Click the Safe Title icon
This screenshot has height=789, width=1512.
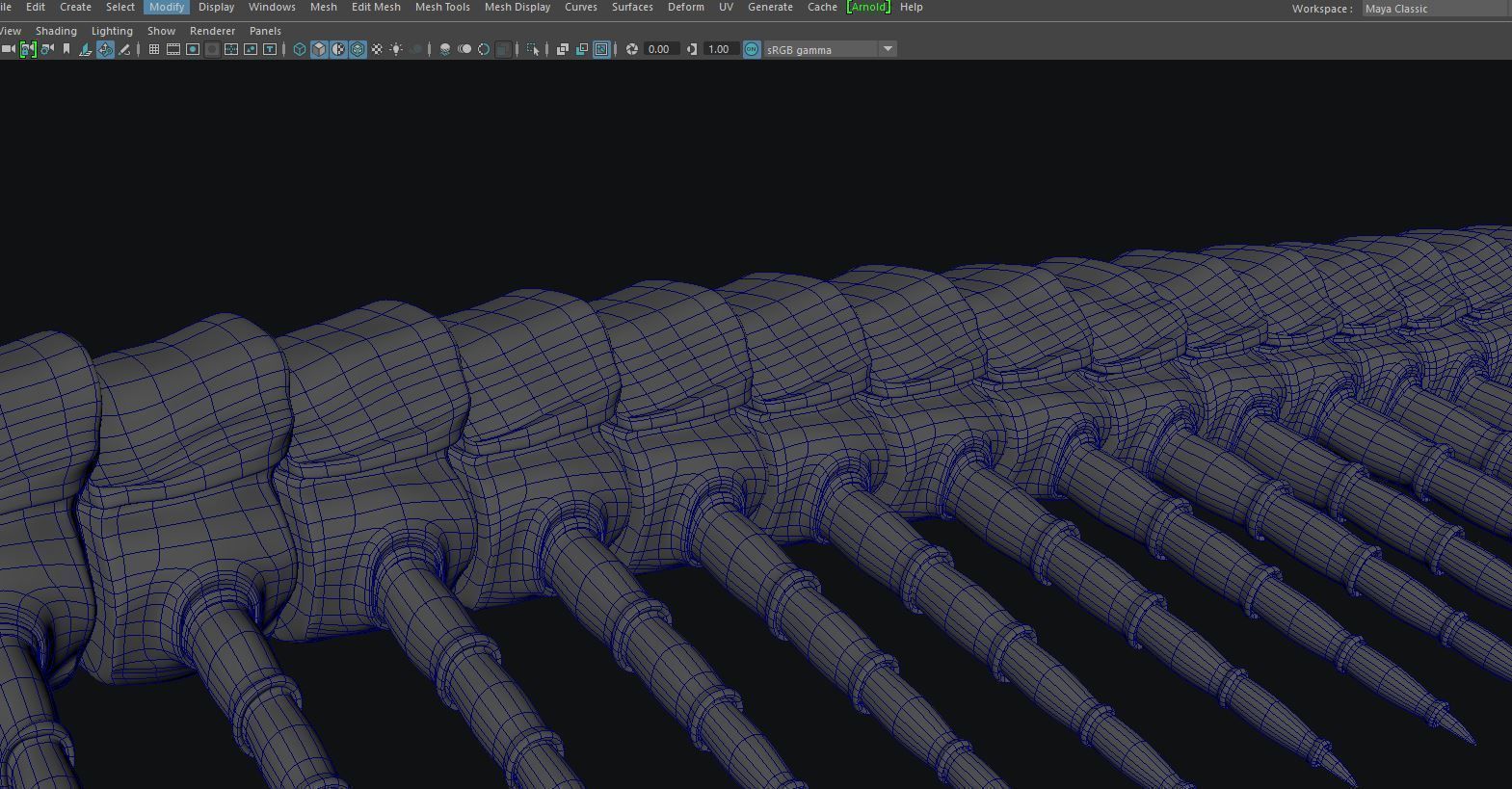[x=270, y=49]
